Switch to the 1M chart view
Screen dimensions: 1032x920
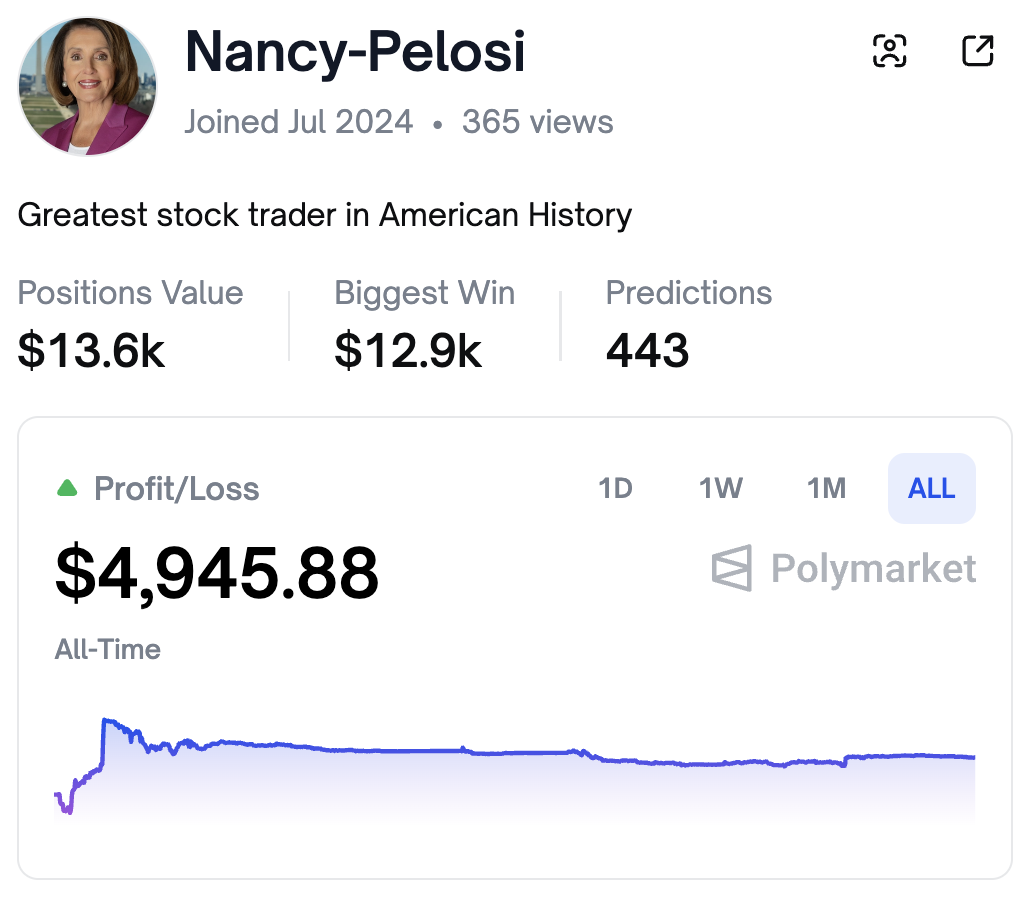[x=827, y=489]
